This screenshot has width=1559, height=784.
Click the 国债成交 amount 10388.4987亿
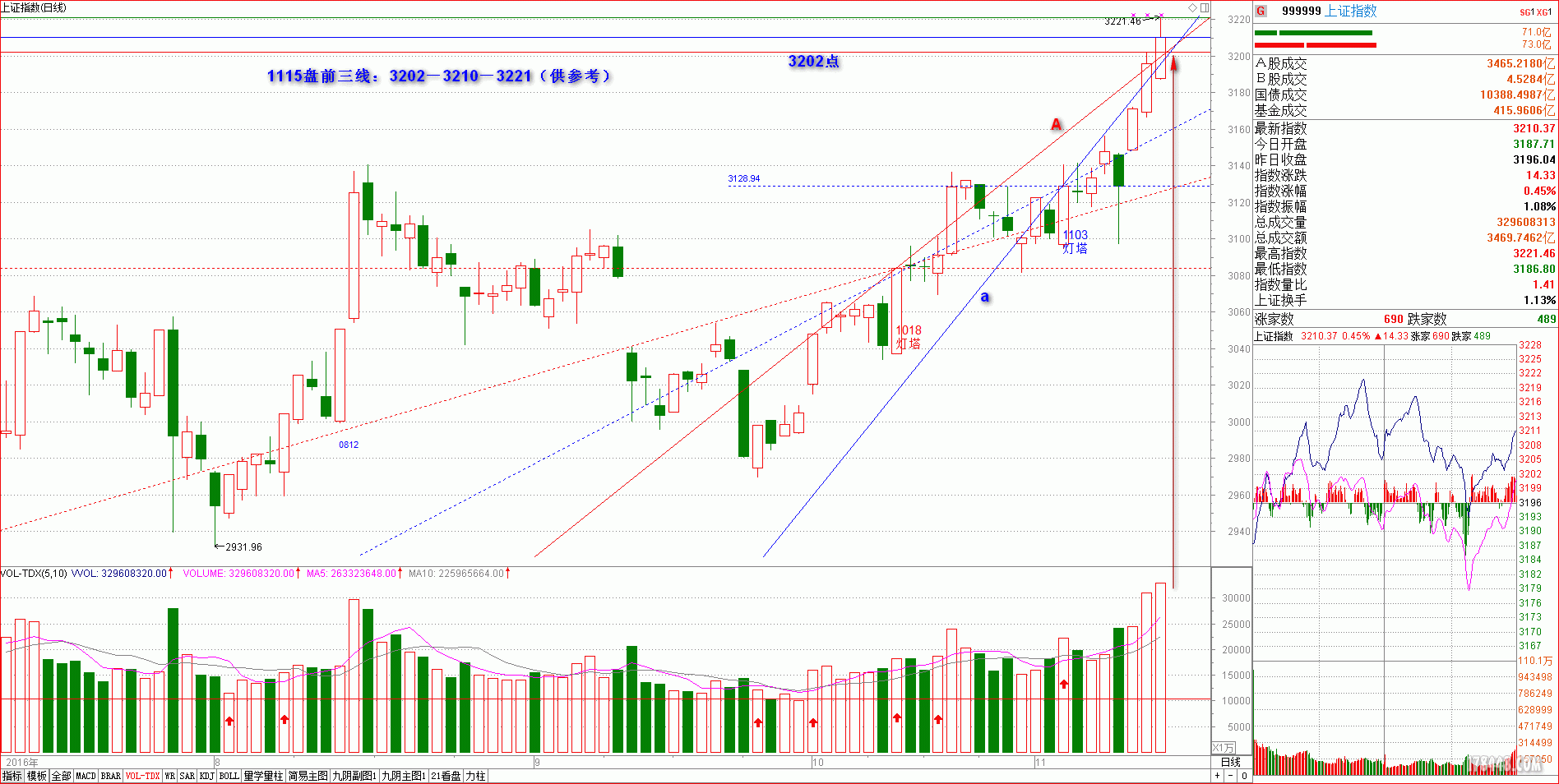[1518, 95]
